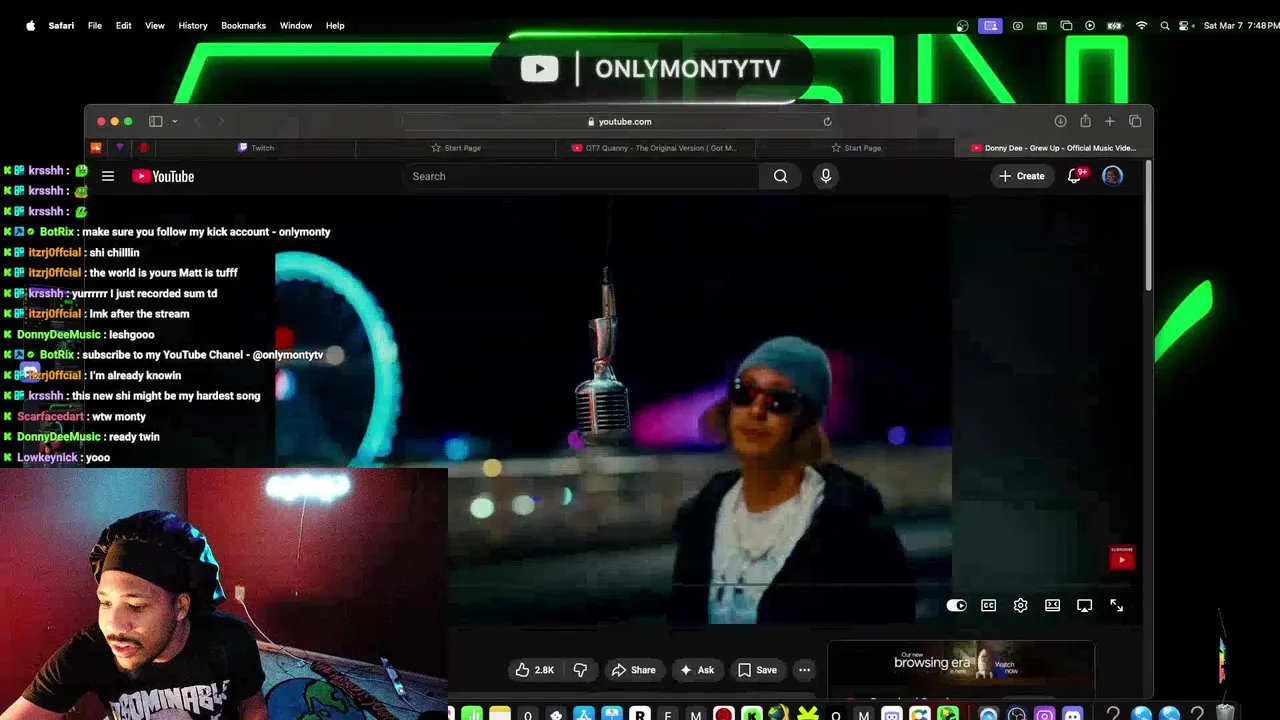Screen dimensions: 1280x720
Task: Open the YouTube guide hamburger menu
Action: (108, 176)
